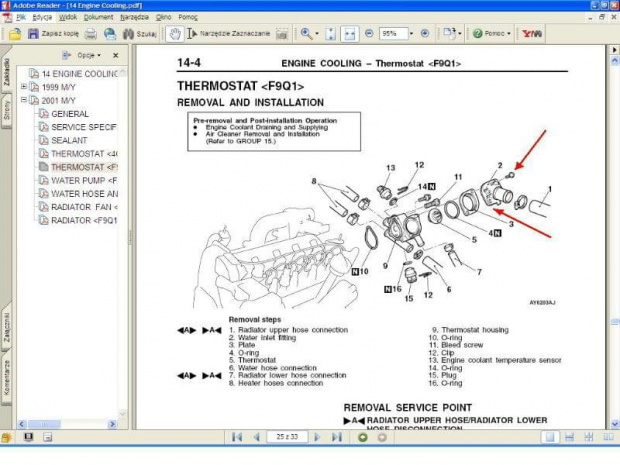
Task: Click the page number field 25 z 33
Action: pos(287,437)
